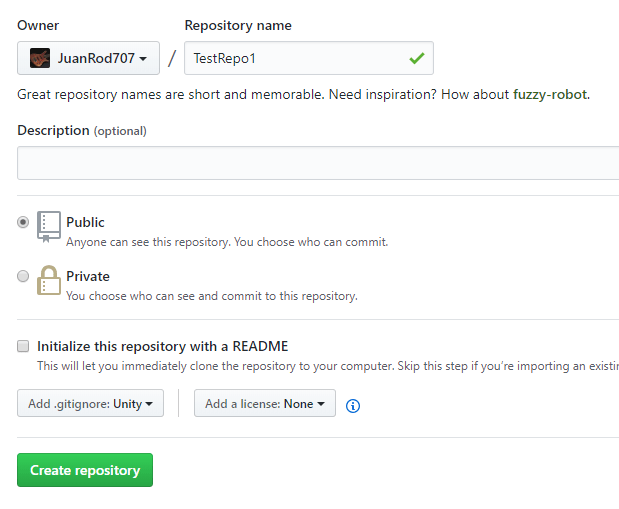Viewport: 619px width, 509px height.
Task: Click the Public repository book icon
Action: (x=49, y=226)
